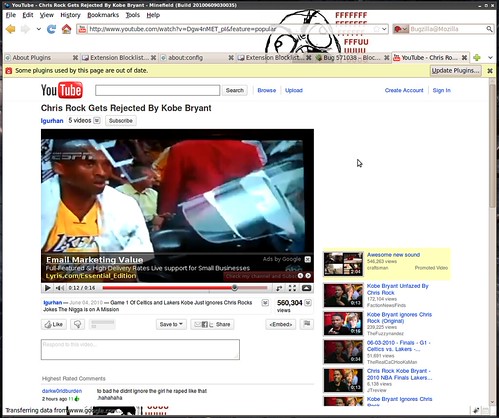The image size is (499, 418).
Task: Dislike the video with thumbs down
Action: (78, 324)
